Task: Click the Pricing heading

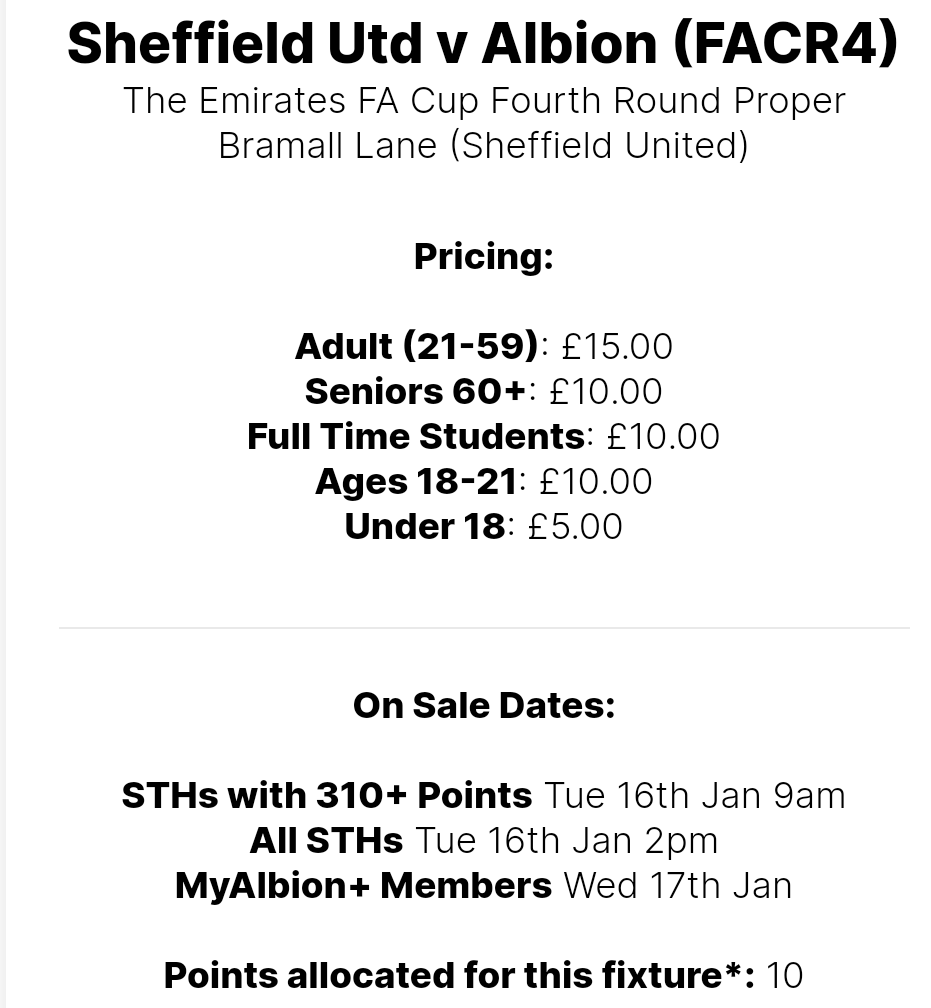Action: point(484,256)
